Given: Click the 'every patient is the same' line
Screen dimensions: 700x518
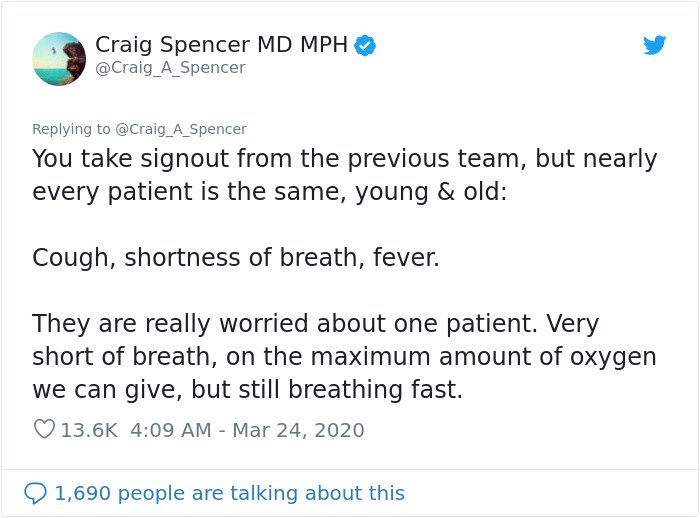Looking at the screenshot, I should pyautogui.click(x=270, y=192).
